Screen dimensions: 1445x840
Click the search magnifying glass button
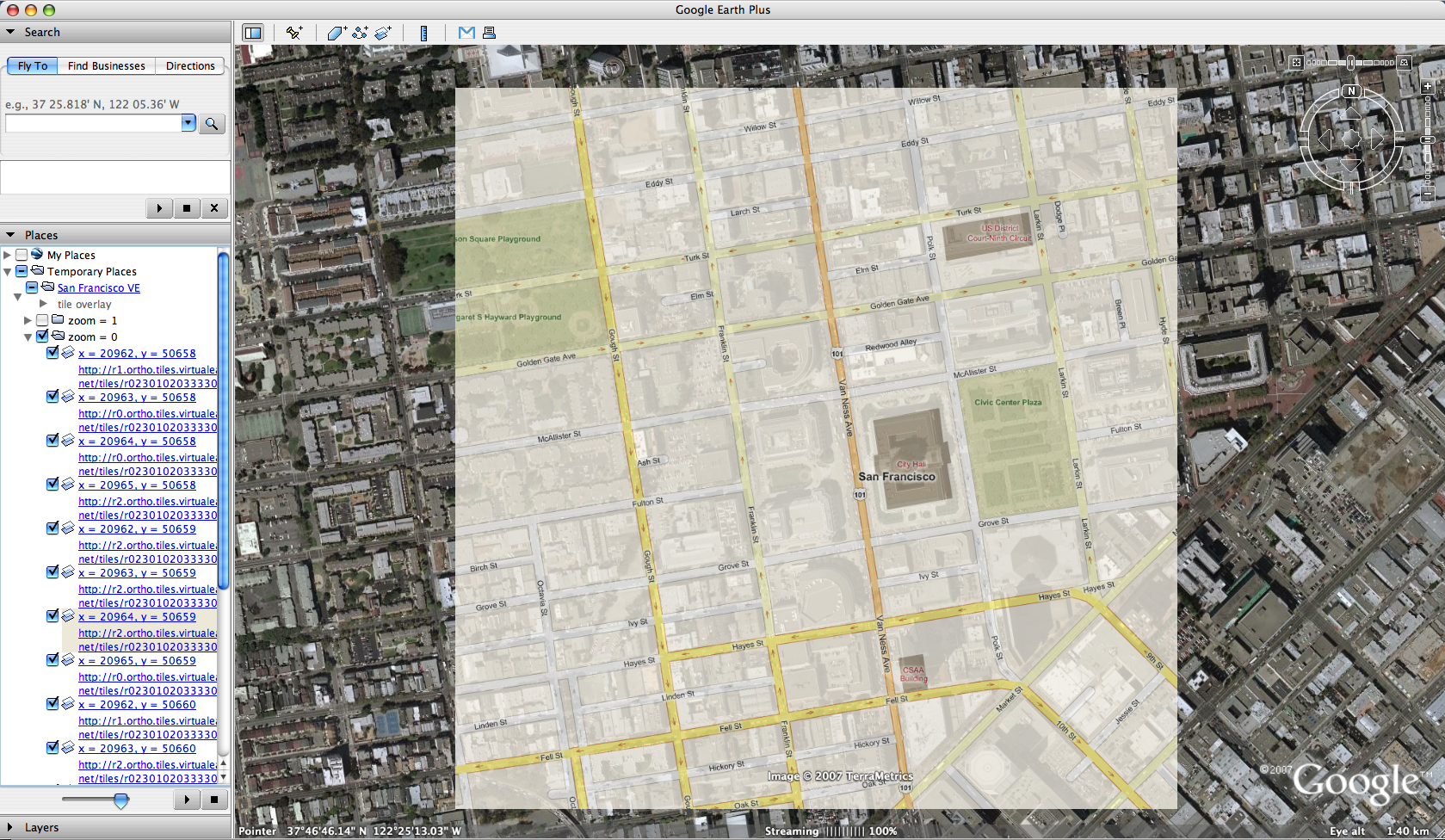click(x=212, y=124)
